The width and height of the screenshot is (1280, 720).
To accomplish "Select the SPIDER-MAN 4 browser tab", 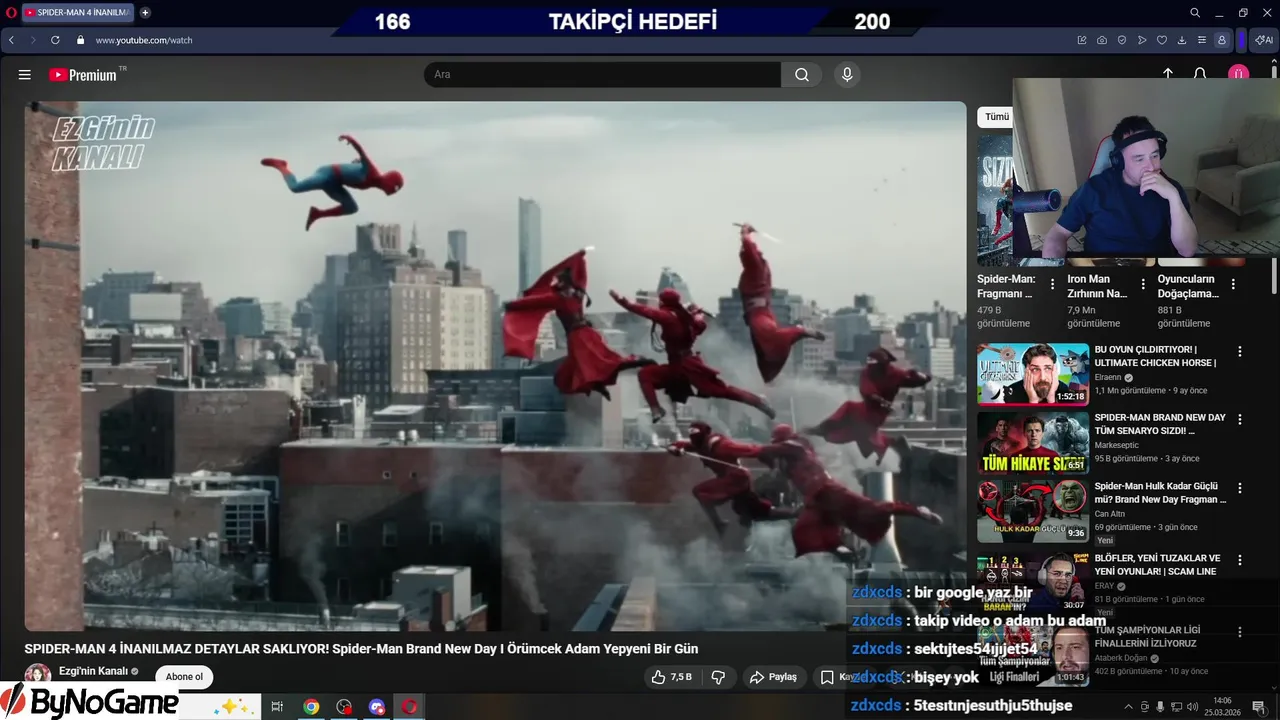I will (x=78, y=13).
